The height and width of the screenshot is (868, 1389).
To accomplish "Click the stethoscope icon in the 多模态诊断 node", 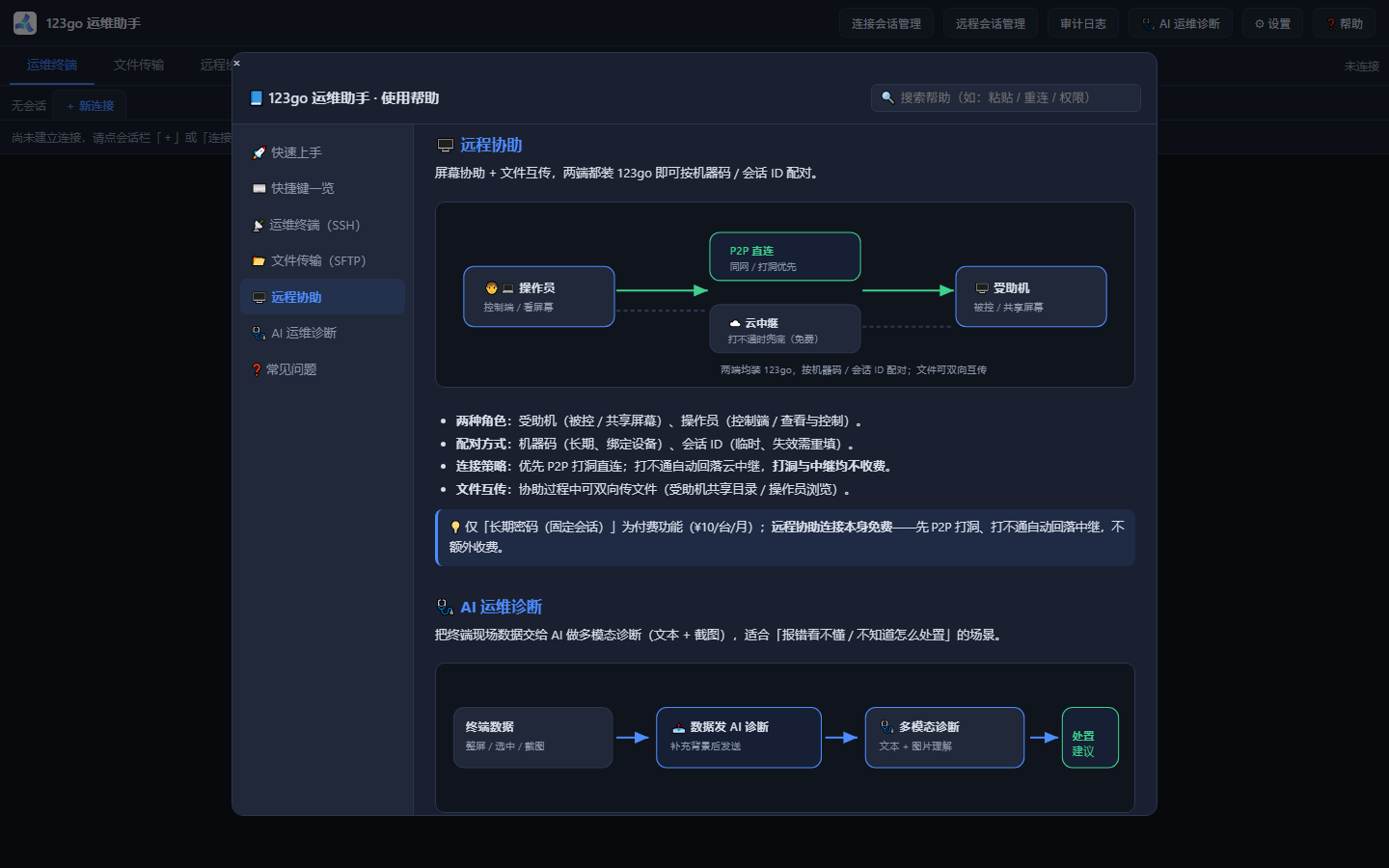I will coord(887,727).
